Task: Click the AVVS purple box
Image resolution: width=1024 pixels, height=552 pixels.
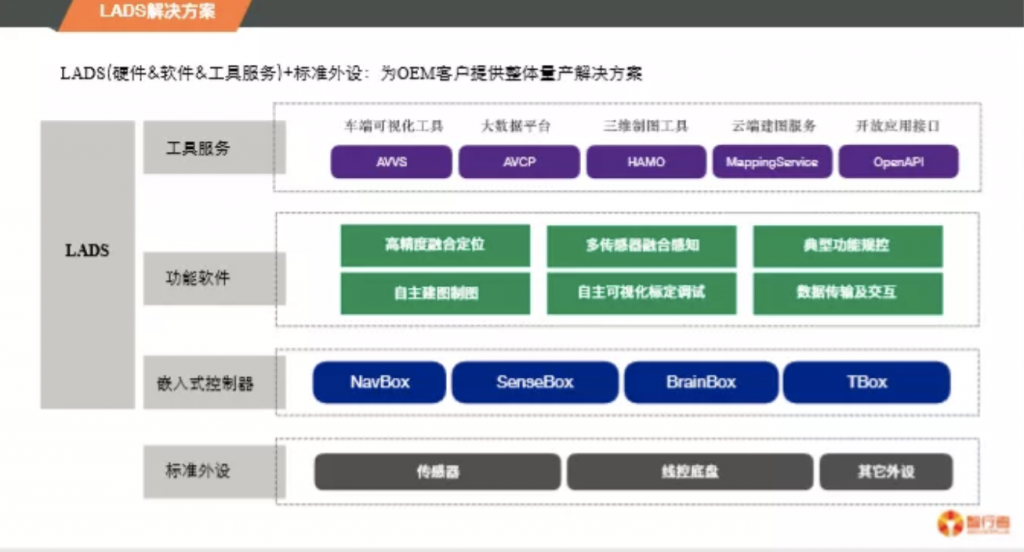Action: [x=391, y=162]
